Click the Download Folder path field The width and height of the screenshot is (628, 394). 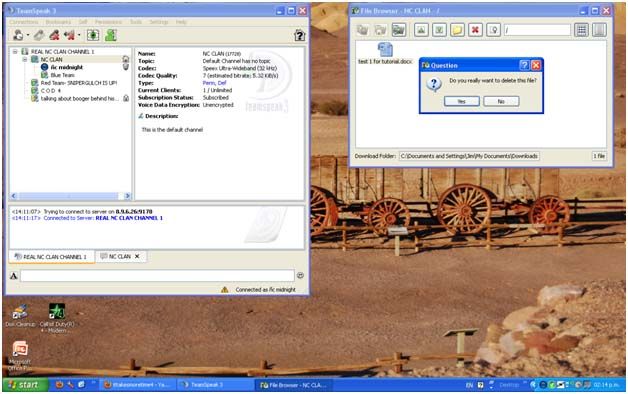[469, 156]
